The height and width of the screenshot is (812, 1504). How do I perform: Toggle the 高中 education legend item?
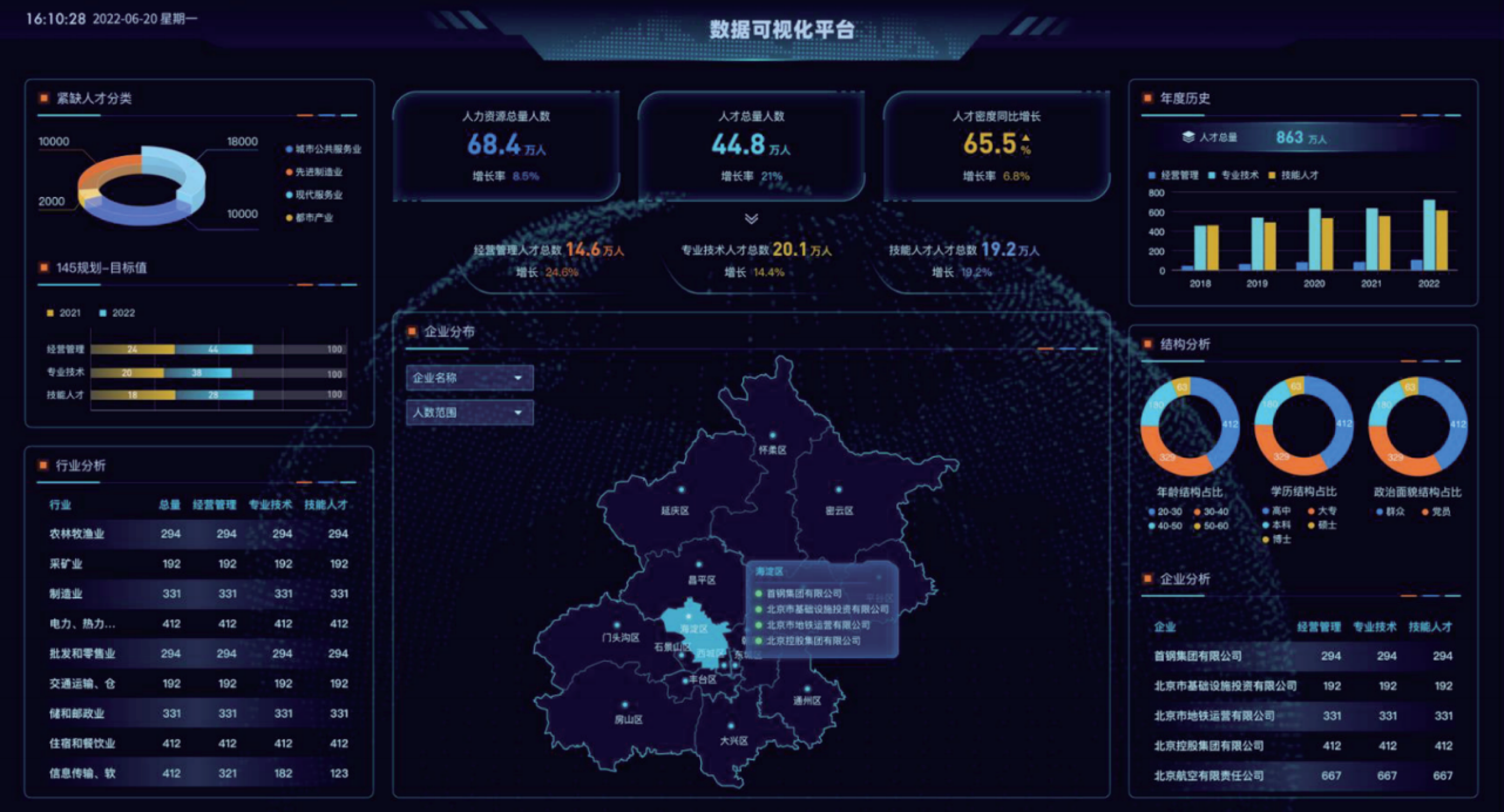click(1276, 511)
